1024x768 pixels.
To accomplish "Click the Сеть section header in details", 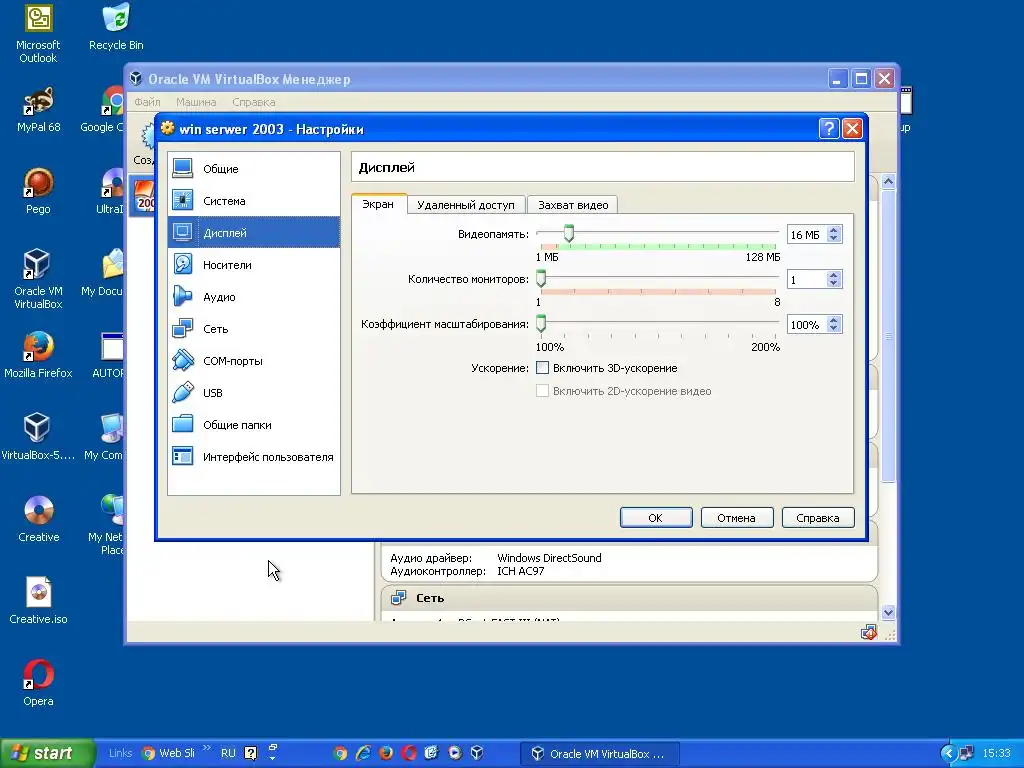I will click(x=630, y=598).
